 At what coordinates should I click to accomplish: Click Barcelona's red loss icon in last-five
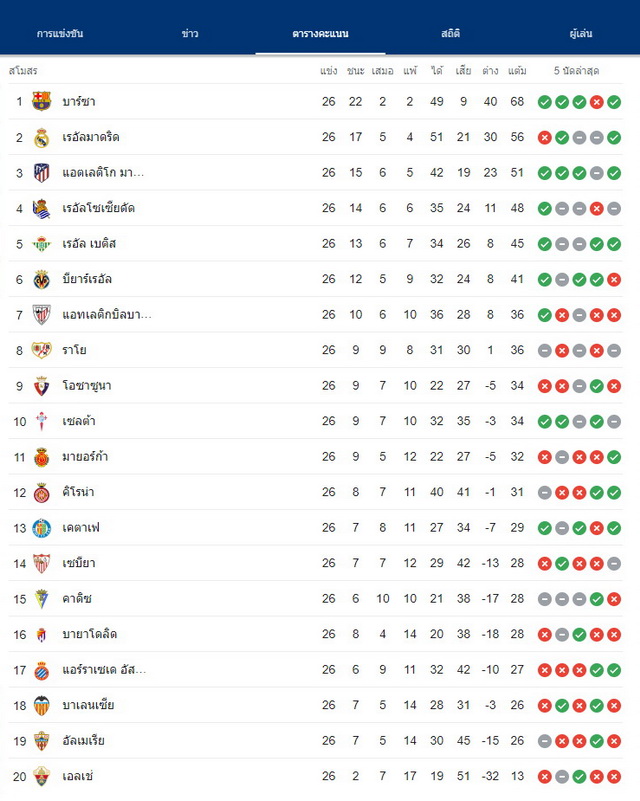(x=597, y=102)
